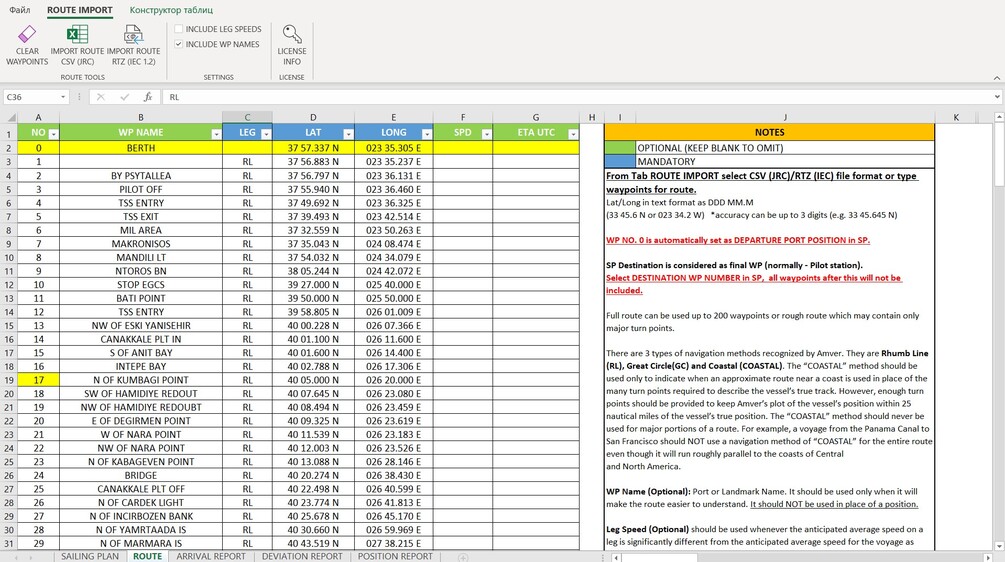Open the LAT column filter dropdown
1005x562 pixels.
point(348,133)
